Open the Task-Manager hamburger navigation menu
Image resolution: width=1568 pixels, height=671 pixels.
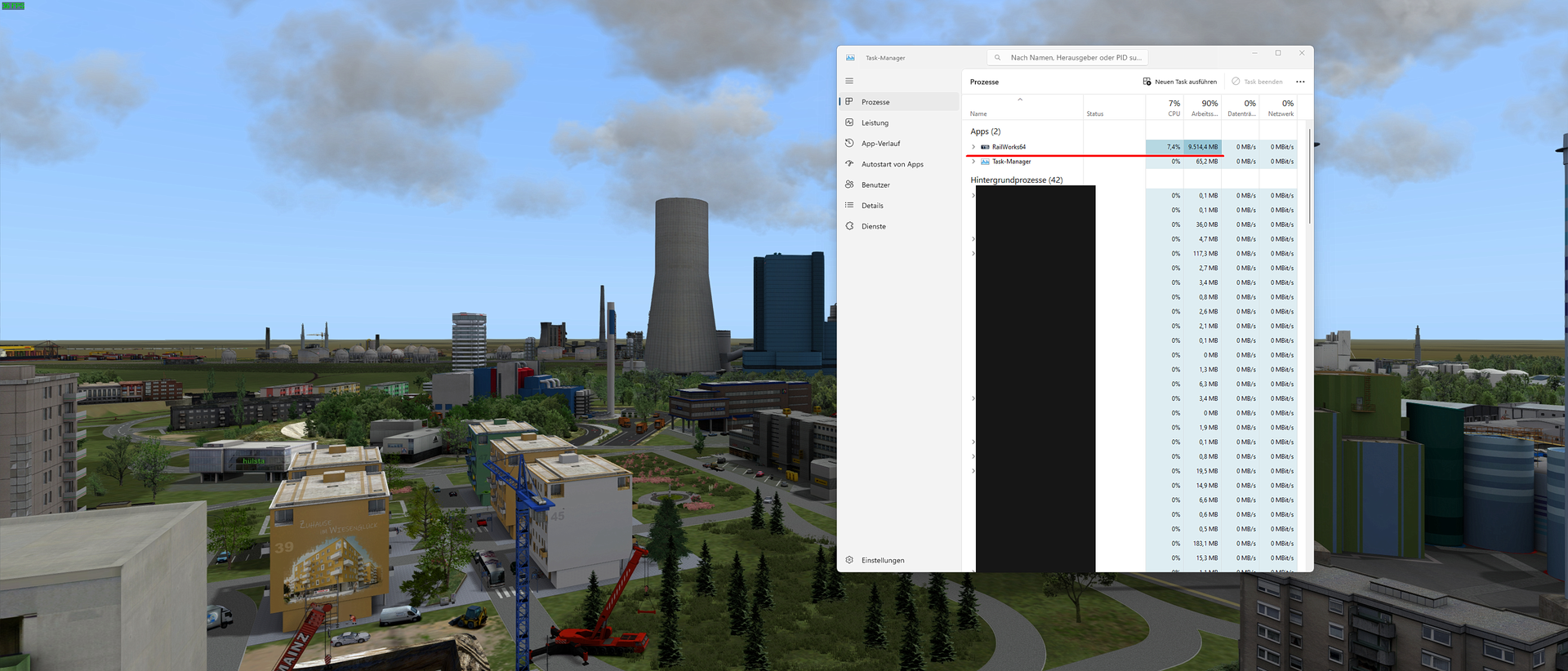coord(849,81)
